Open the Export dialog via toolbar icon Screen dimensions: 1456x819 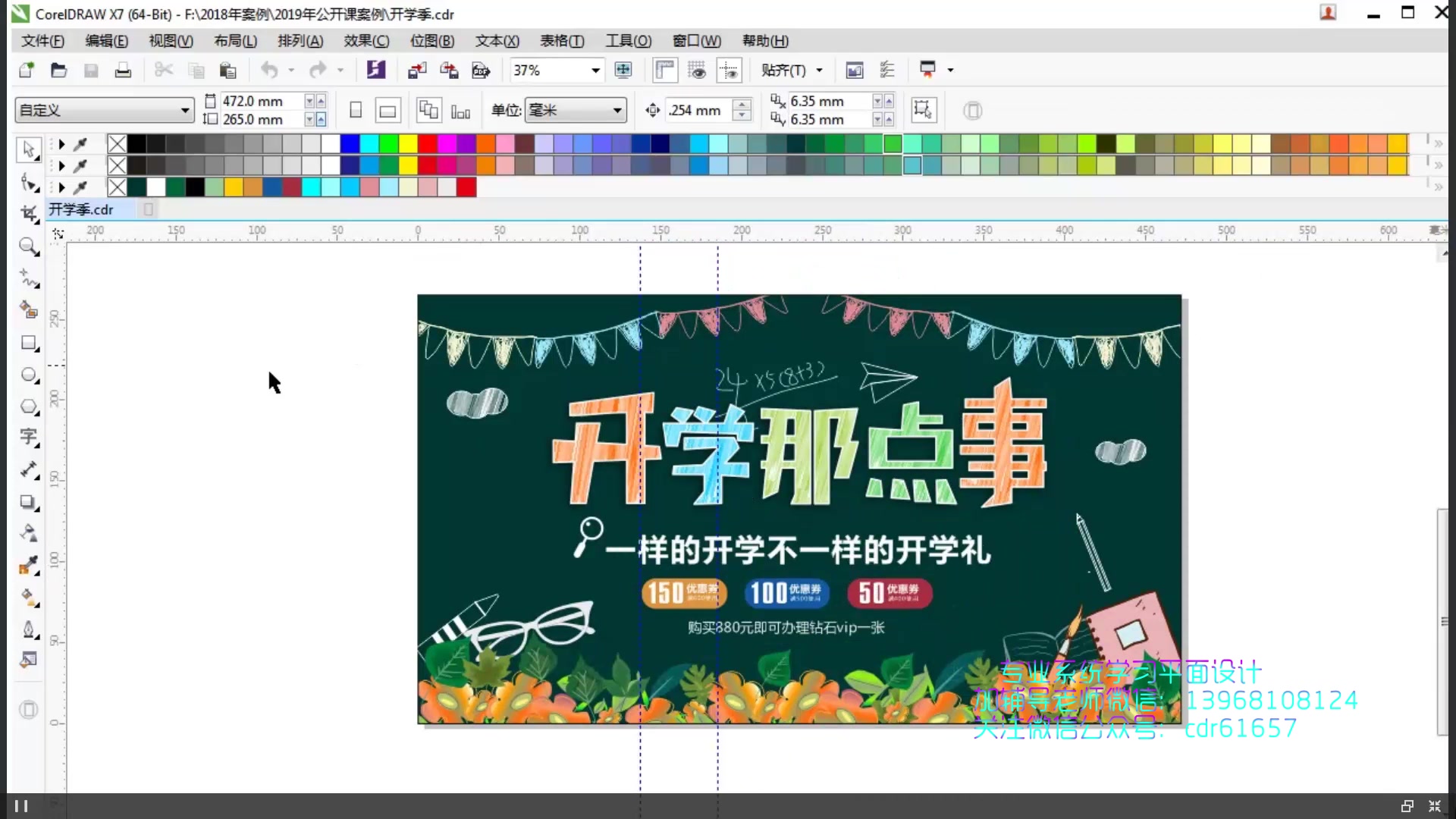tap(449, 70)
